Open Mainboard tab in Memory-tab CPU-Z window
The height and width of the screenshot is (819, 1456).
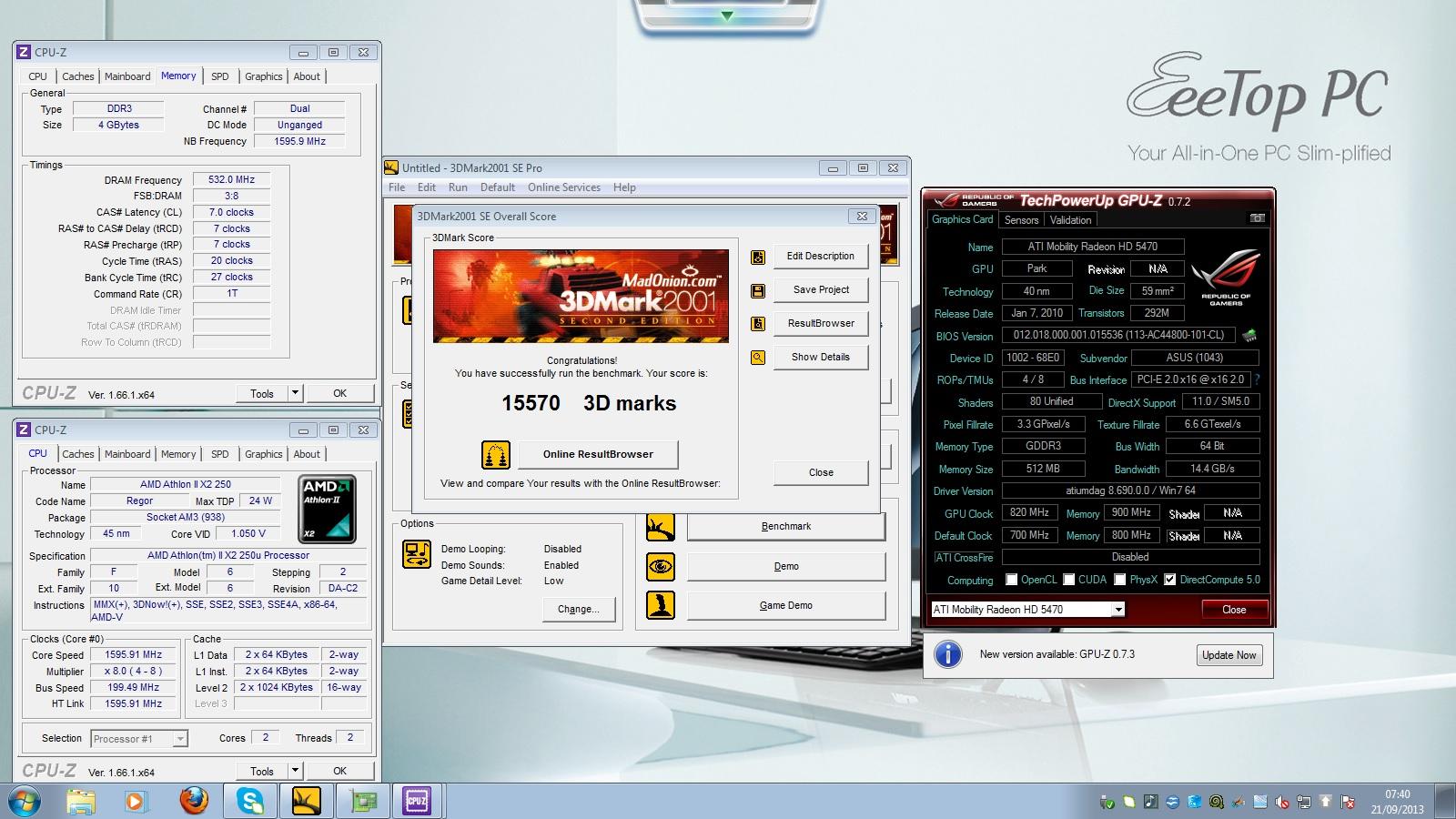(x=127, y=76)
